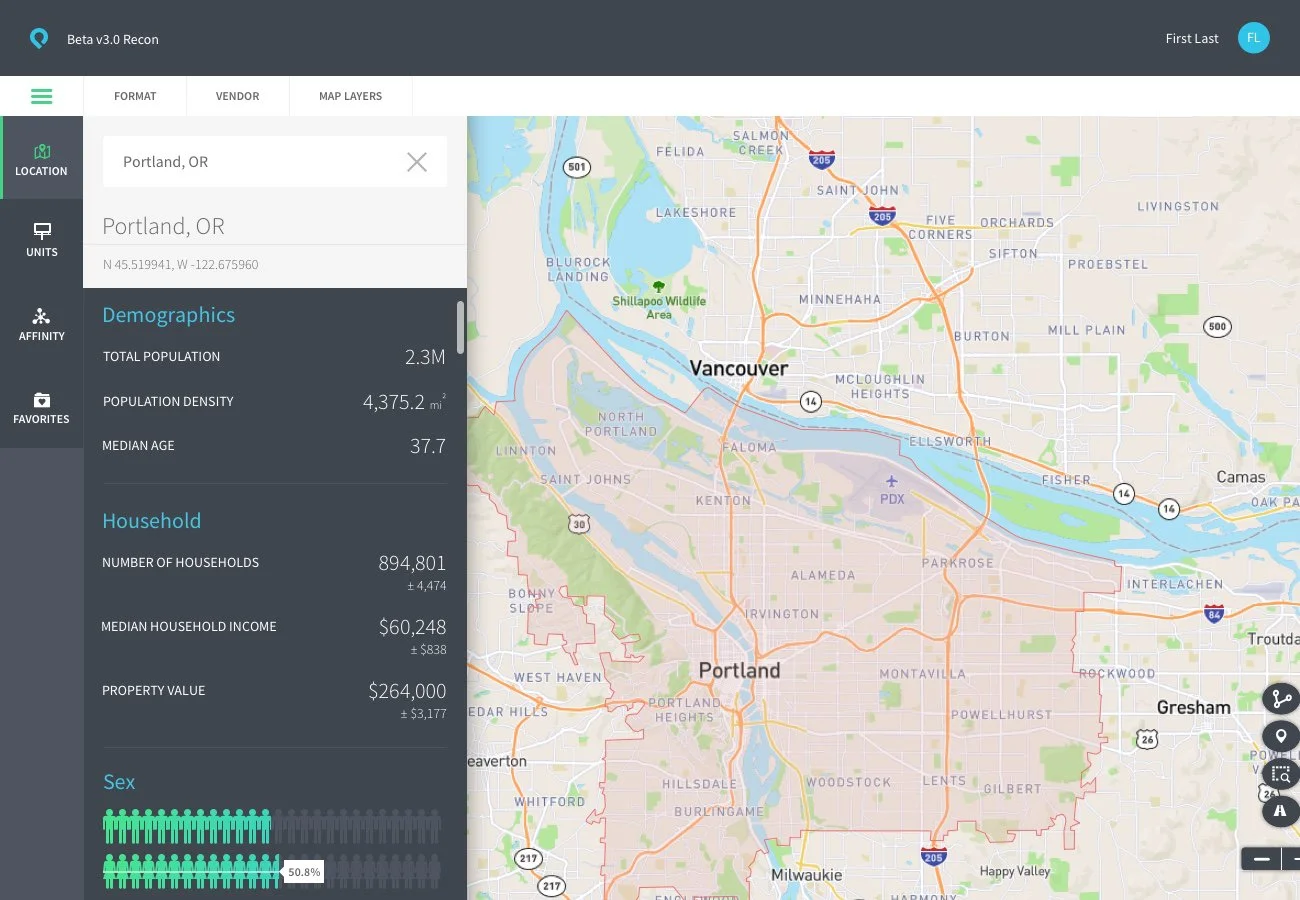Click the Population Density value 4,375.2
Image resolution: width=1300 pixels, height=900 pixels.
pyautogui.click(x=394, y=402)
